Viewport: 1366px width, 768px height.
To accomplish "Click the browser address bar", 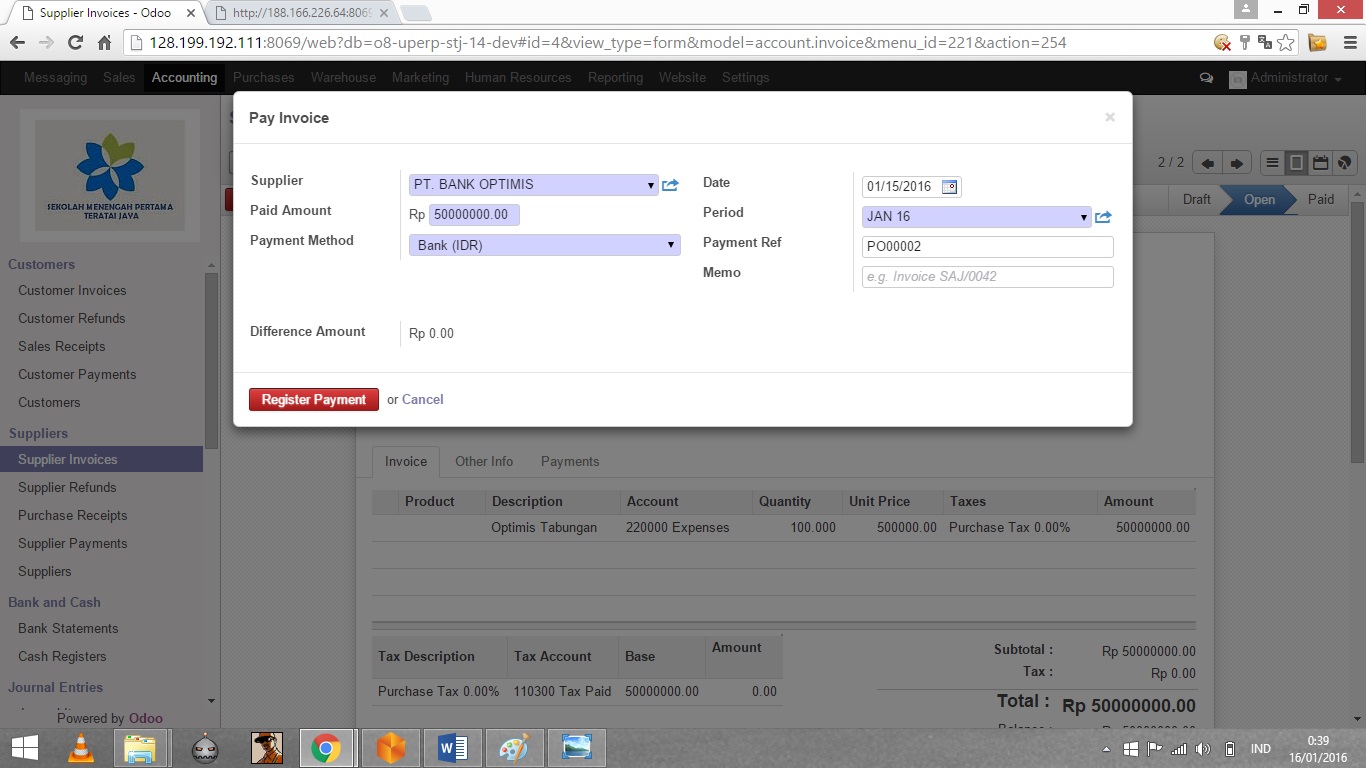I will pos(670,43).
